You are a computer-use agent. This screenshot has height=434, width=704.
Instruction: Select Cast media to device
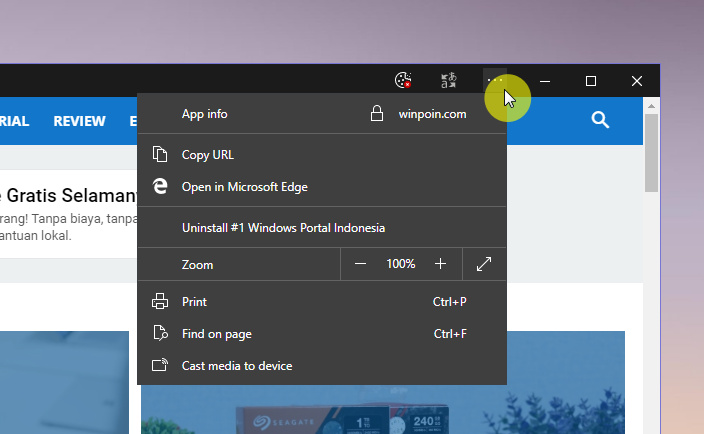[x=322, y=365]
